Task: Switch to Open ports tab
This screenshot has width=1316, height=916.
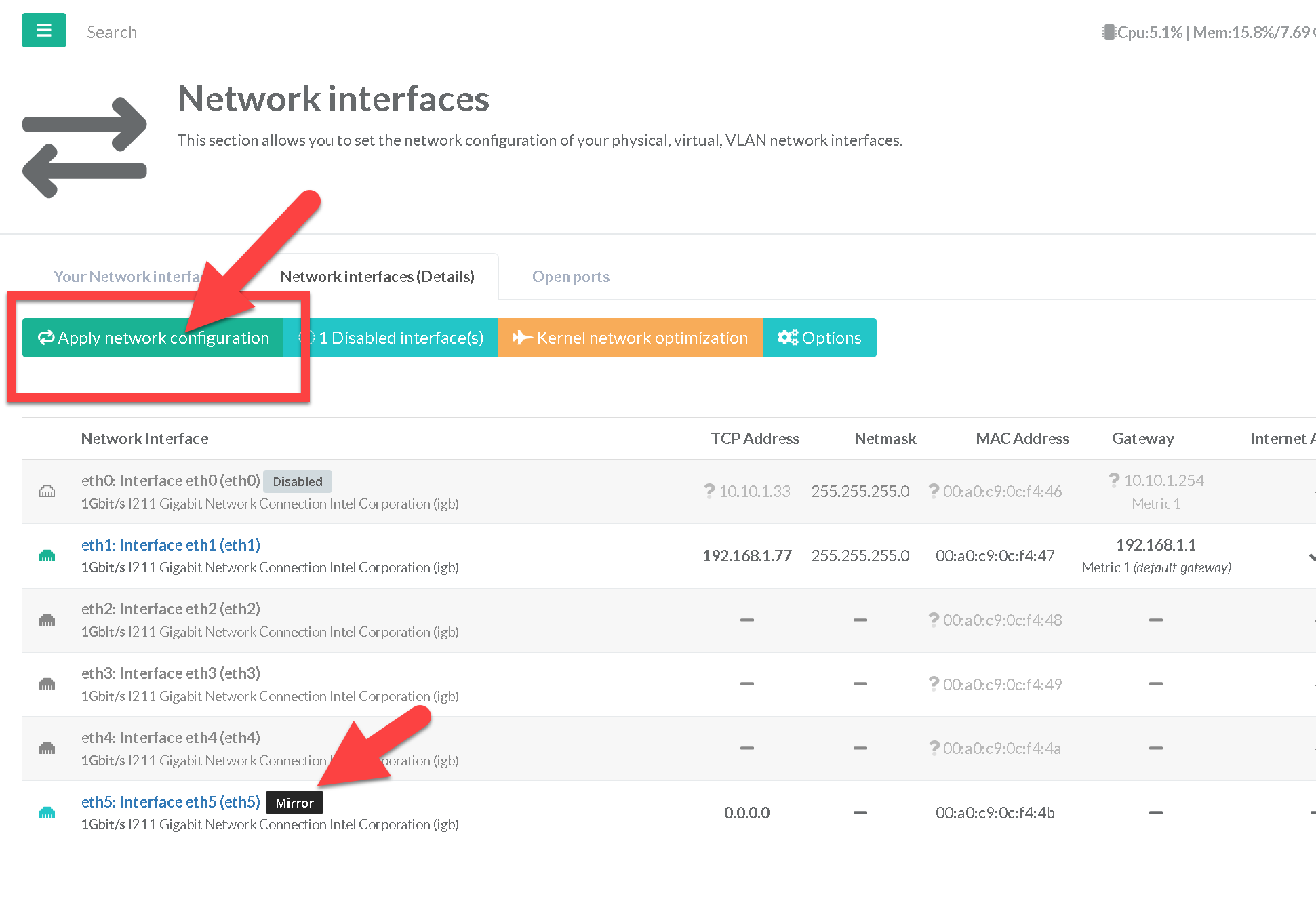Action: (x=570, y=277)
